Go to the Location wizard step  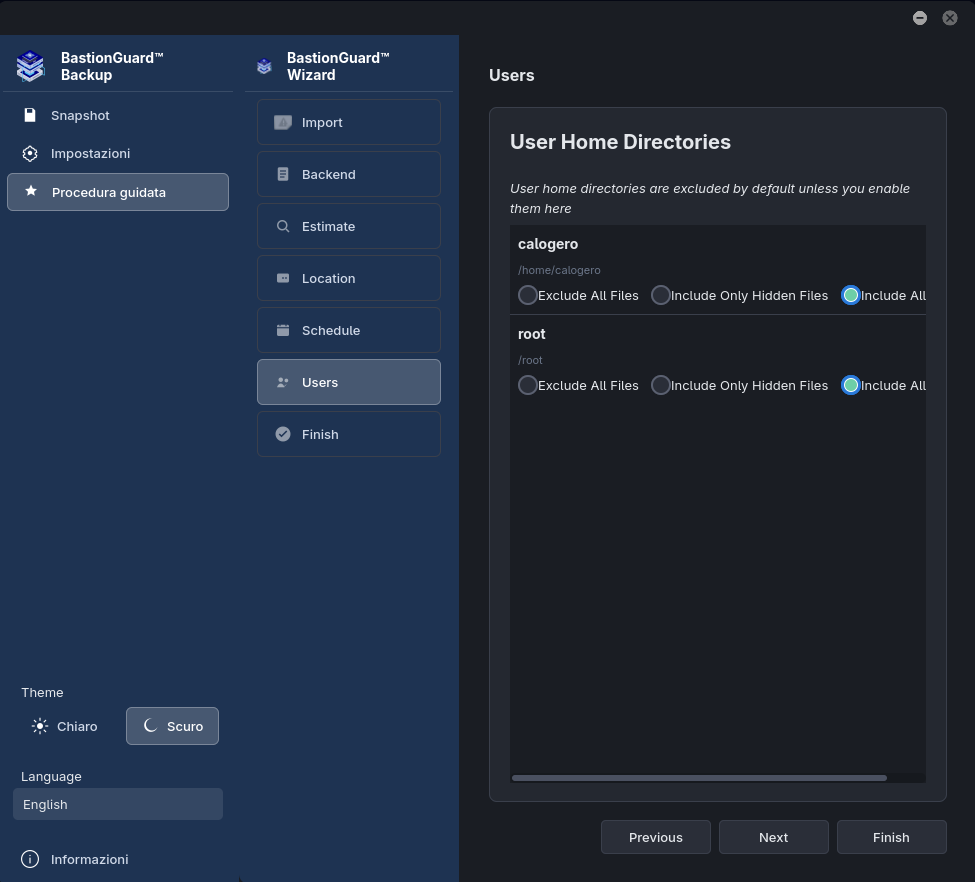tap(349, 279)
